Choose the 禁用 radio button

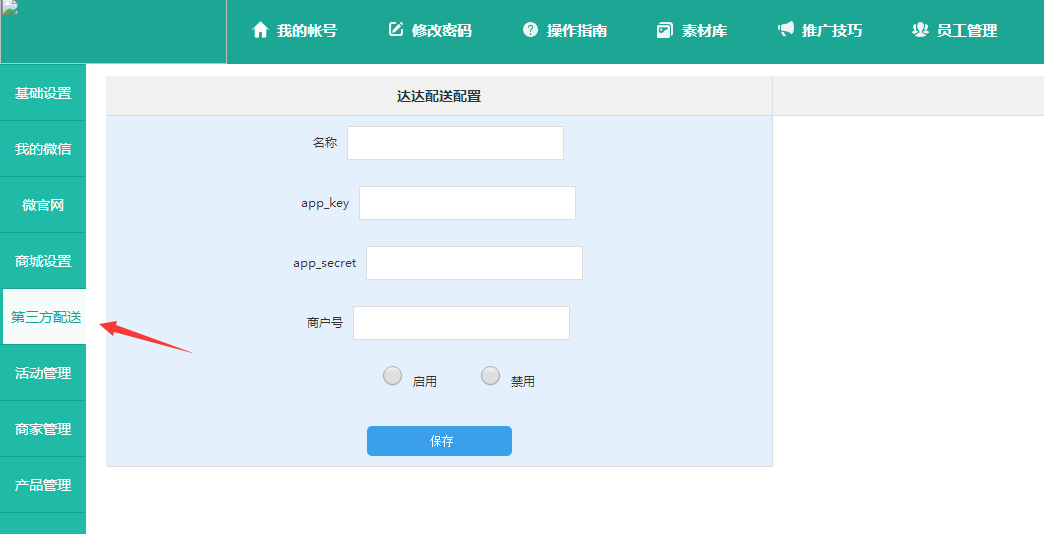click(491, 376)
